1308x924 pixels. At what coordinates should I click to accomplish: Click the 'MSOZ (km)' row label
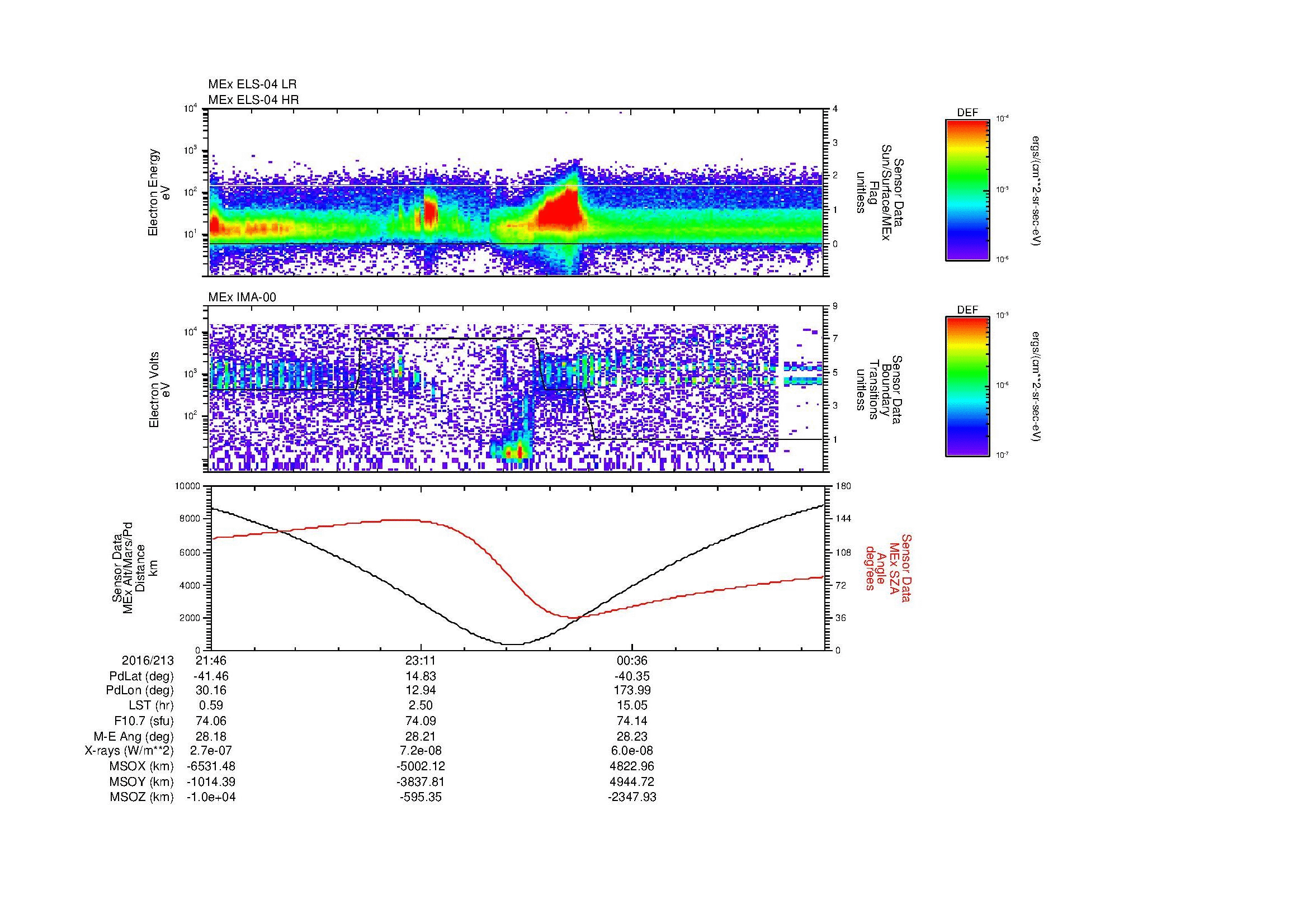click(x=142, y=797)
